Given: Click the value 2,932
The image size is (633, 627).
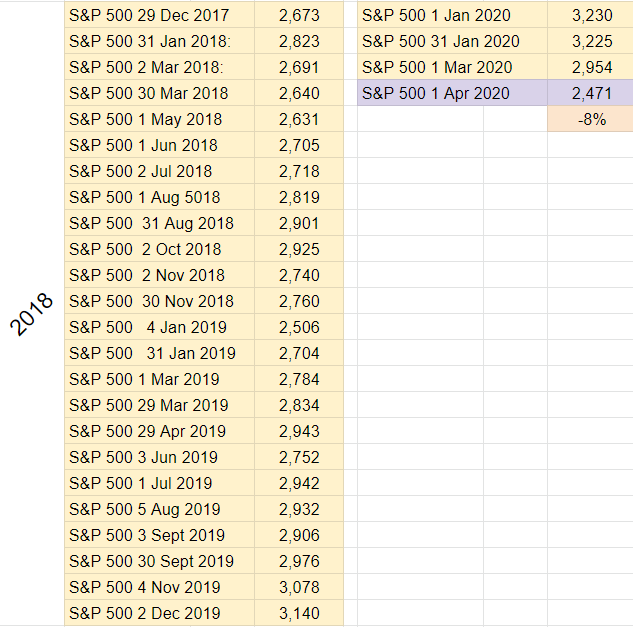Looking at the screenshot, I should click(x=299, y=509).
